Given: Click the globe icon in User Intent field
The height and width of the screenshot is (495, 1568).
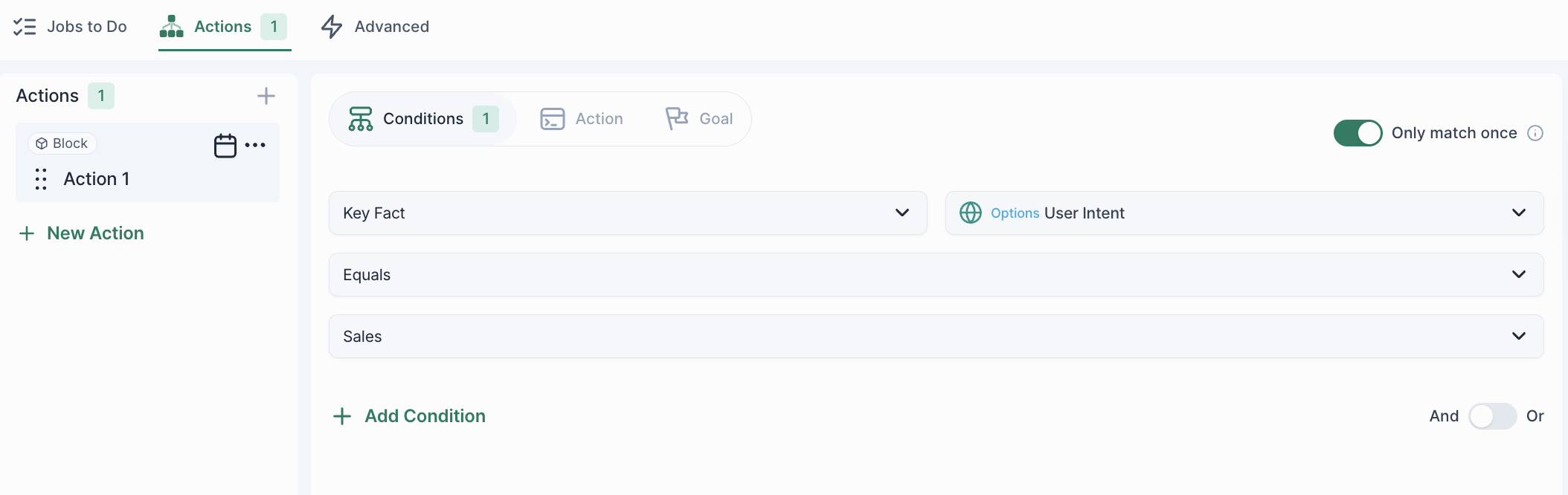Looking at the screenshot, I should (x=971, y=213).
